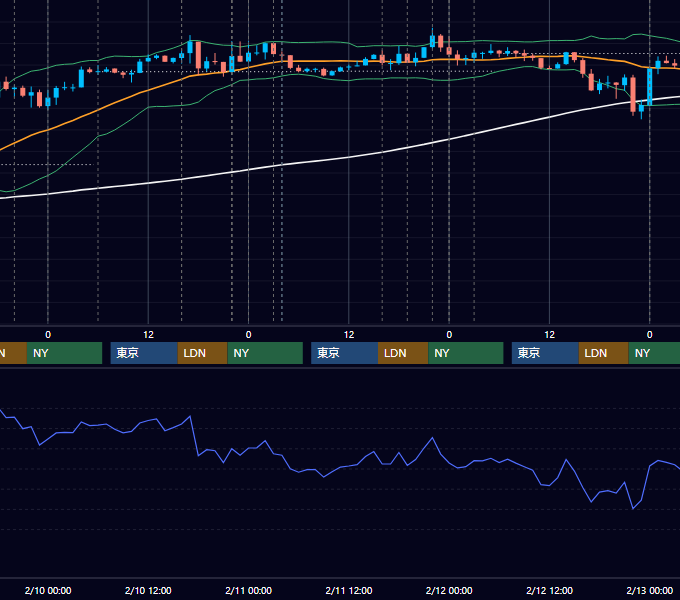
Task: Click the 東京 session block on 2/11
Action: coord(344,353)
